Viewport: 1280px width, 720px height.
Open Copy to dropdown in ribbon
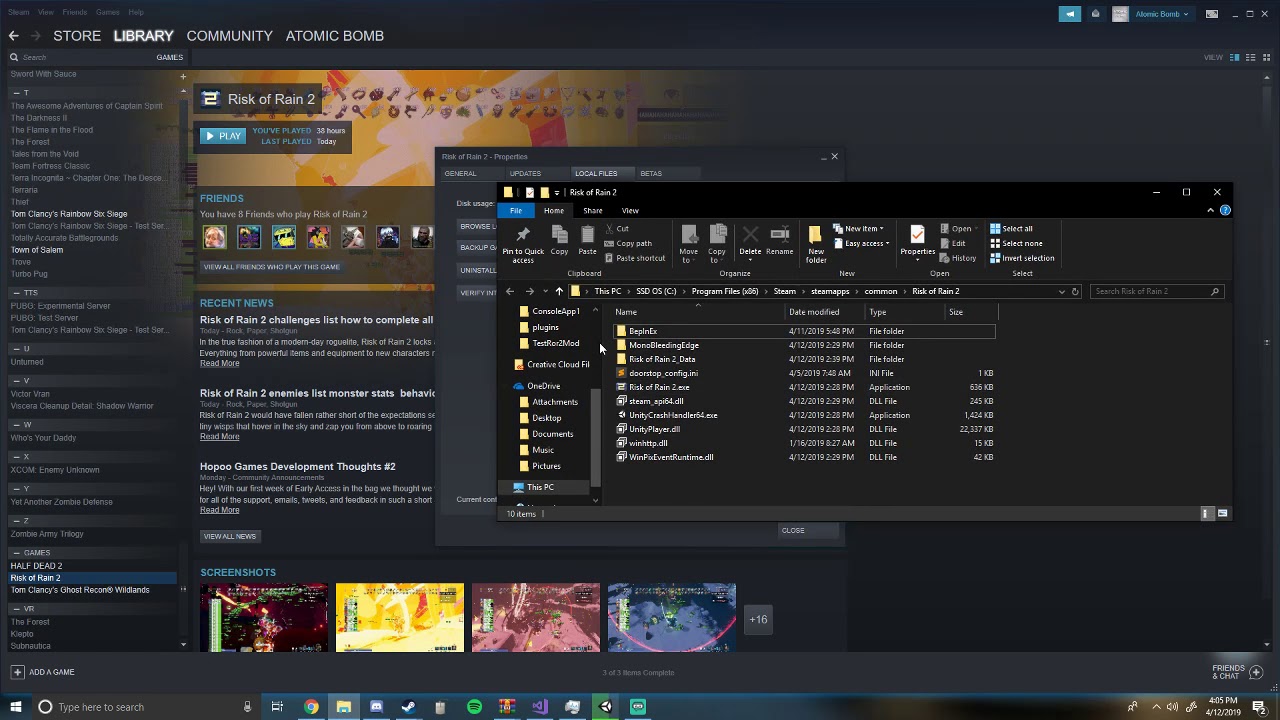[717, 244]
